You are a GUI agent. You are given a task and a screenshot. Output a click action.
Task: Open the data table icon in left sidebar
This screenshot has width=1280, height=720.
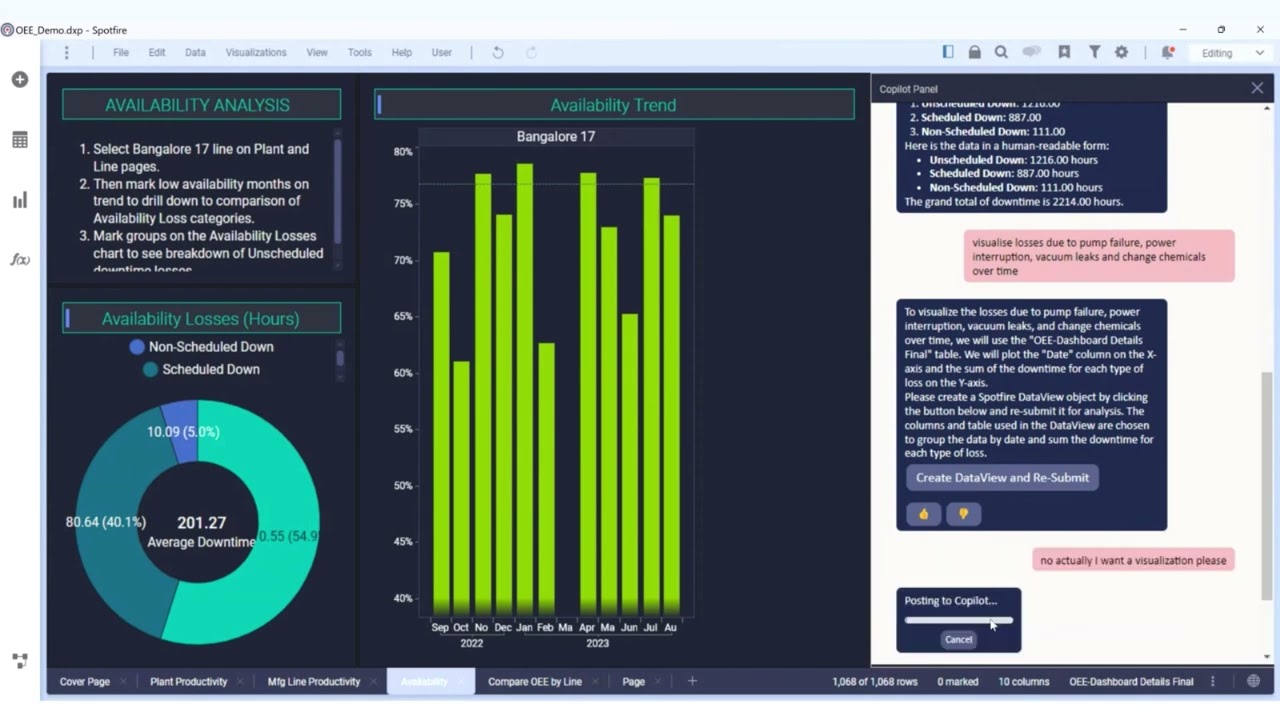[19, 140]
